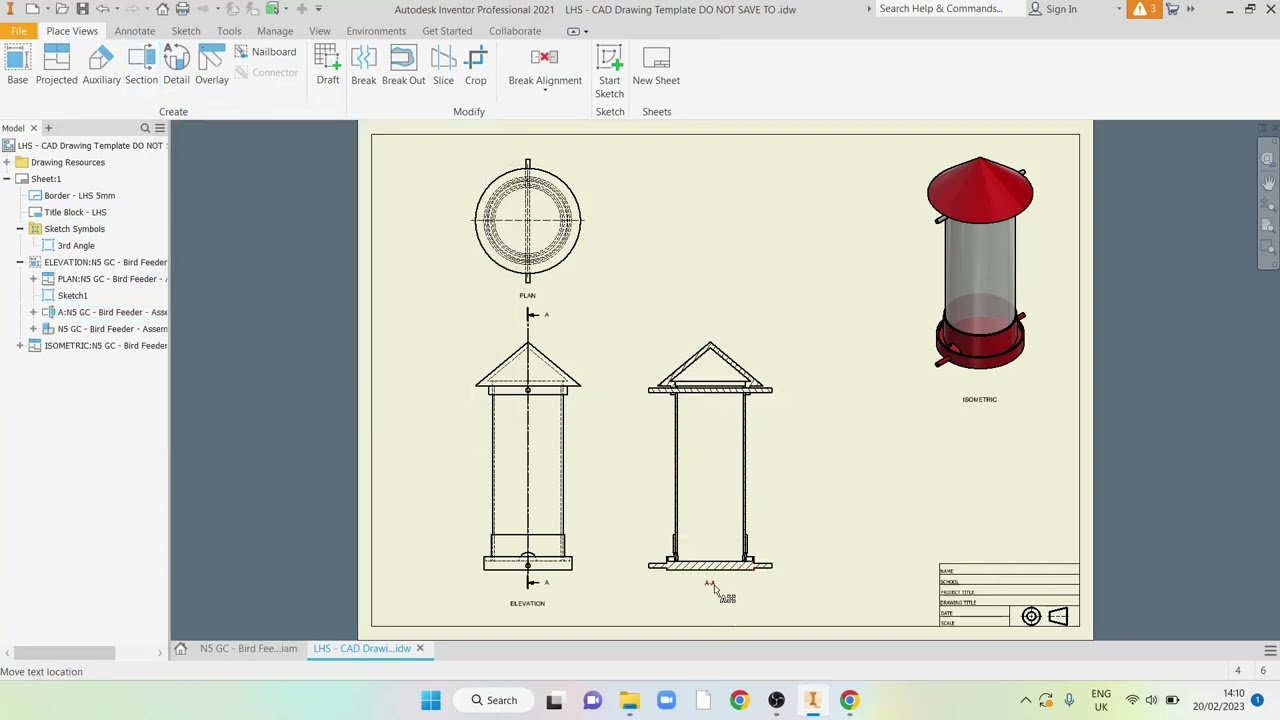This screenshot has width=1280, height=720.
Task: Switch to the Sketch ribbon tab
Action: pyautogui.click(x=186, y=31)
